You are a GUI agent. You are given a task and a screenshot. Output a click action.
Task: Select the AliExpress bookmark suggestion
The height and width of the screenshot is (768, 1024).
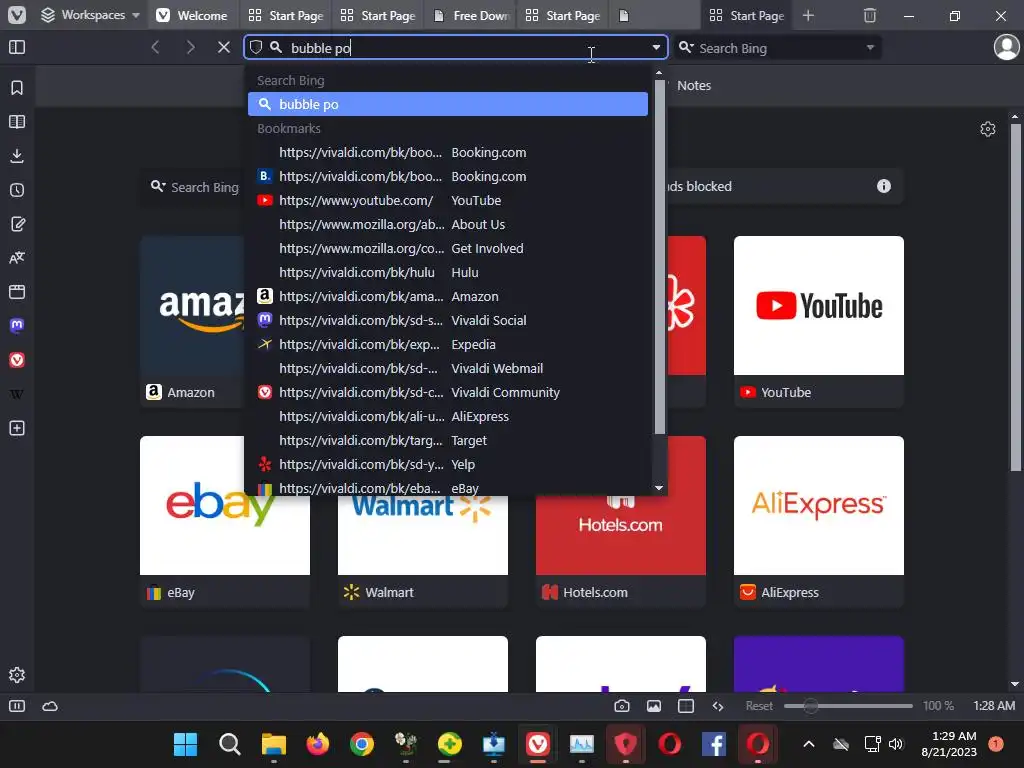(x=448, y=417)
